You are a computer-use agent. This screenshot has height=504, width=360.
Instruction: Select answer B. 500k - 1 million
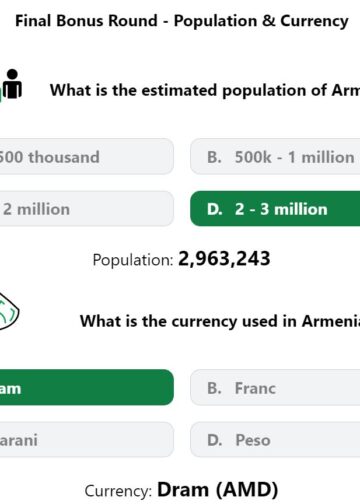[x=275, y=157]
